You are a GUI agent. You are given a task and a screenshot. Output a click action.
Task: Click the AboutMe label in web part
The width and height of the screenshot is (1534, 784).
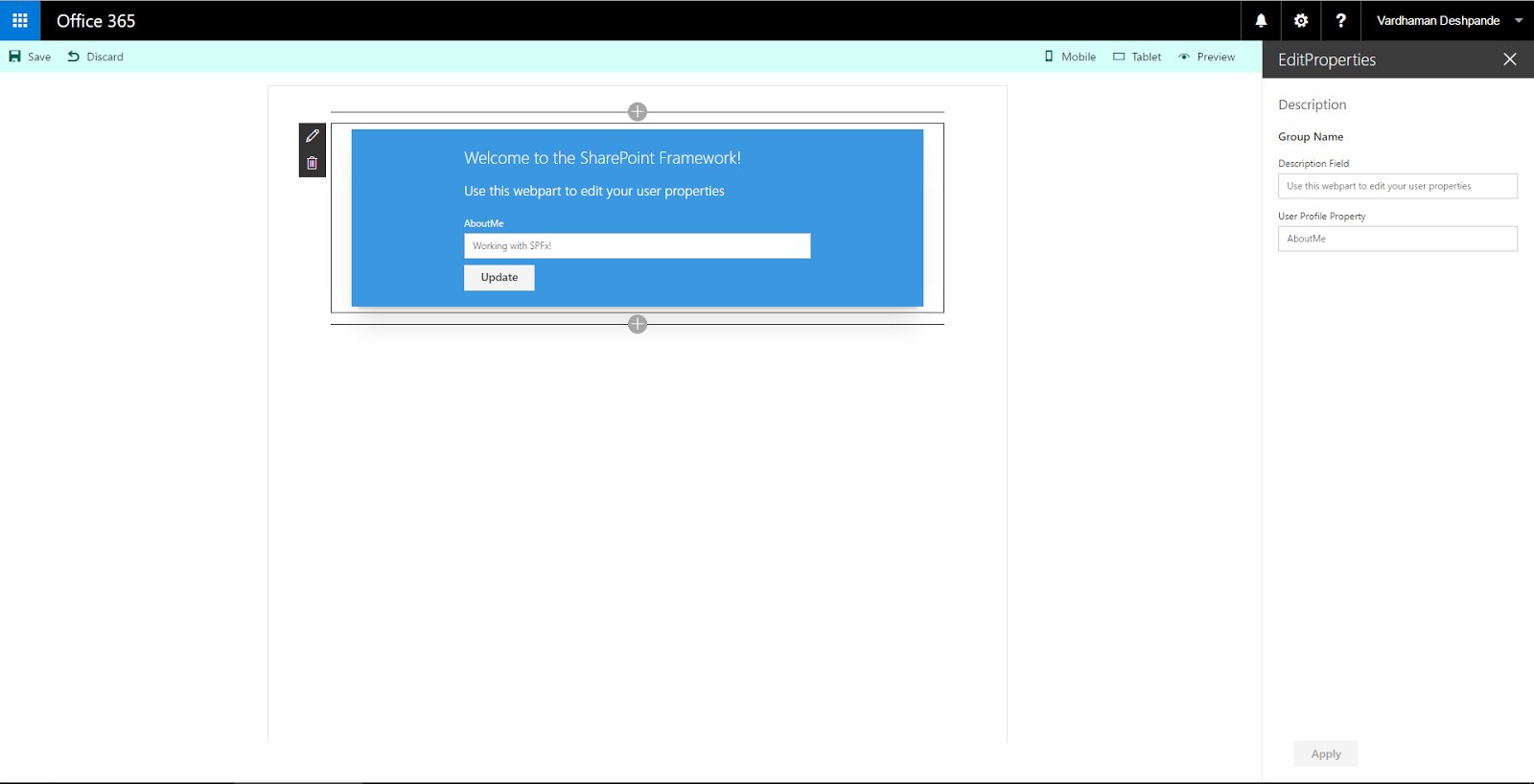pos(484,223)
